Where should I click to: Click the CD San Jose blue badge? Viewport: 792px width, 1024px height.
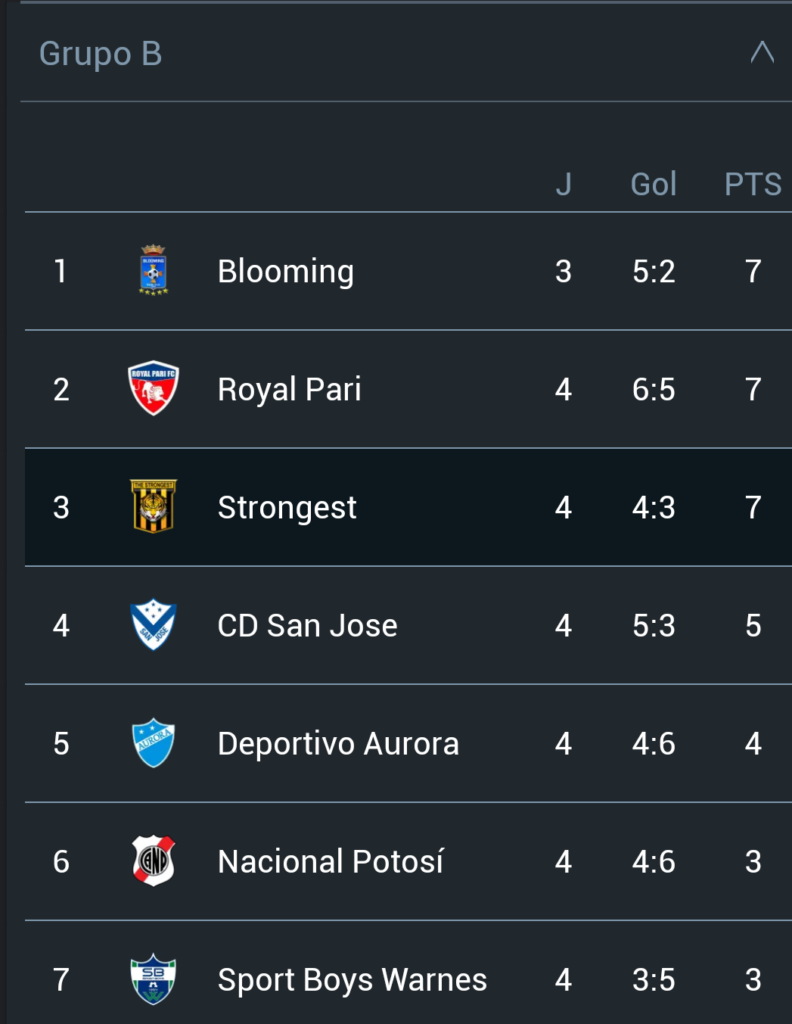[153, 625]
